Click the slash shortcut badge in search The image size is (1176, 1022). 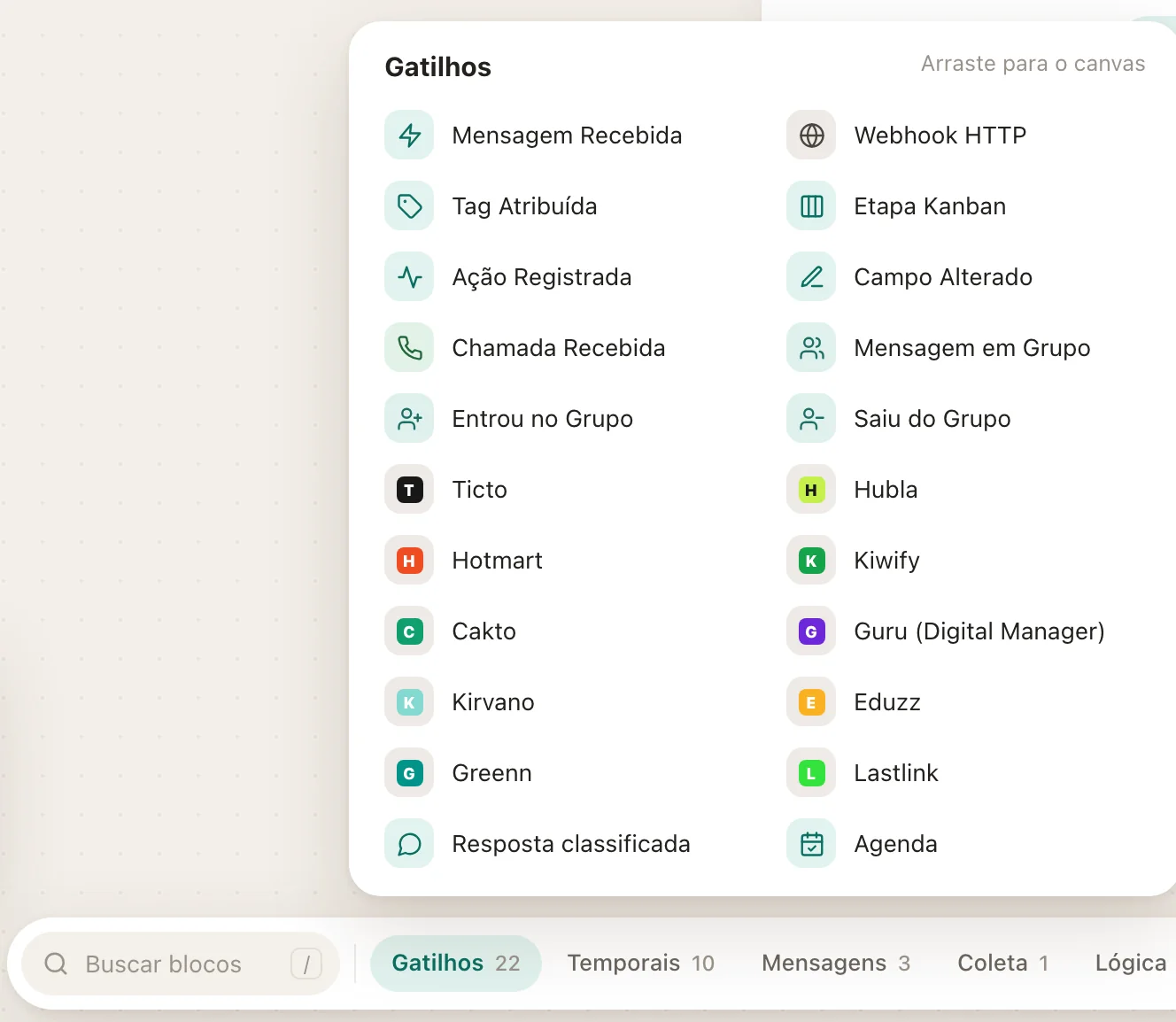click(306, 964)
